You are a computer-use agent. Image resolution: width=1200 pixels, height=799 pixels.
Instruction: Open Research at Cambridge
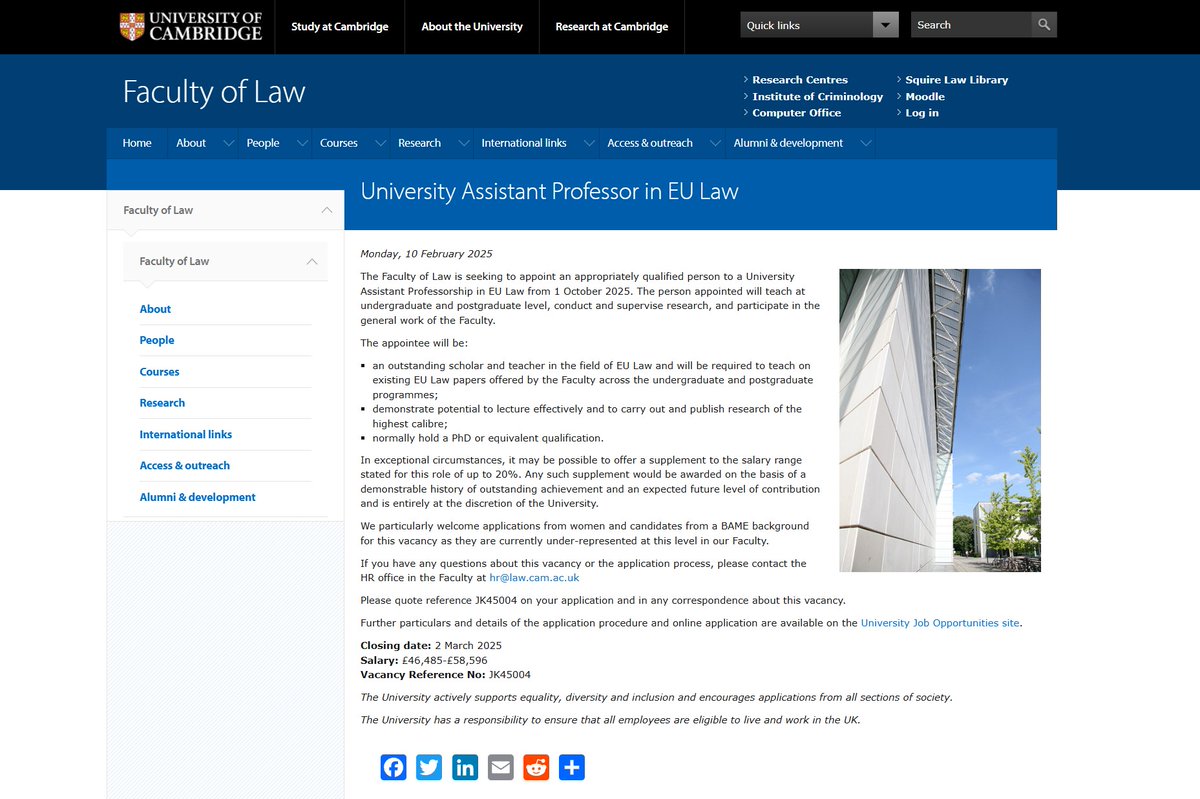pos(612,27)
